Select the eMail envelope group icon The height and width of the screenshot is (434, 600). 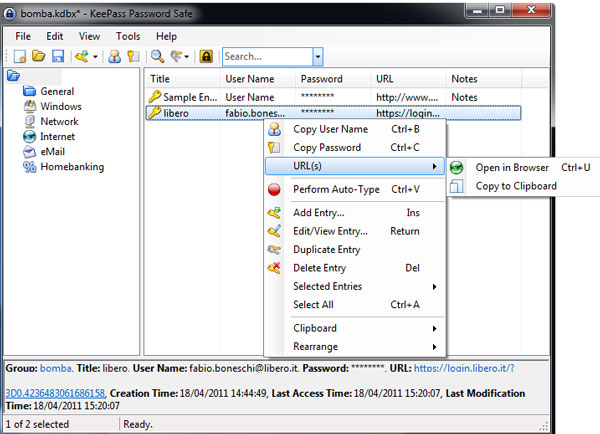click(x=29, y=152)
